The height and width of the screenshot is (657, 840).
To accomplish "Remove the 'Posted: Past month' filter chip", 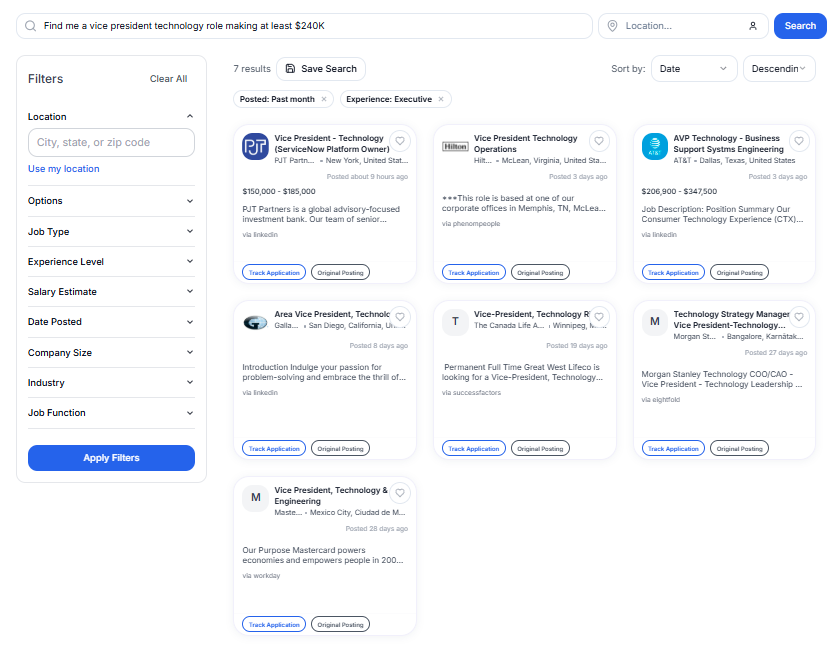I will click(x=324, y=99).
